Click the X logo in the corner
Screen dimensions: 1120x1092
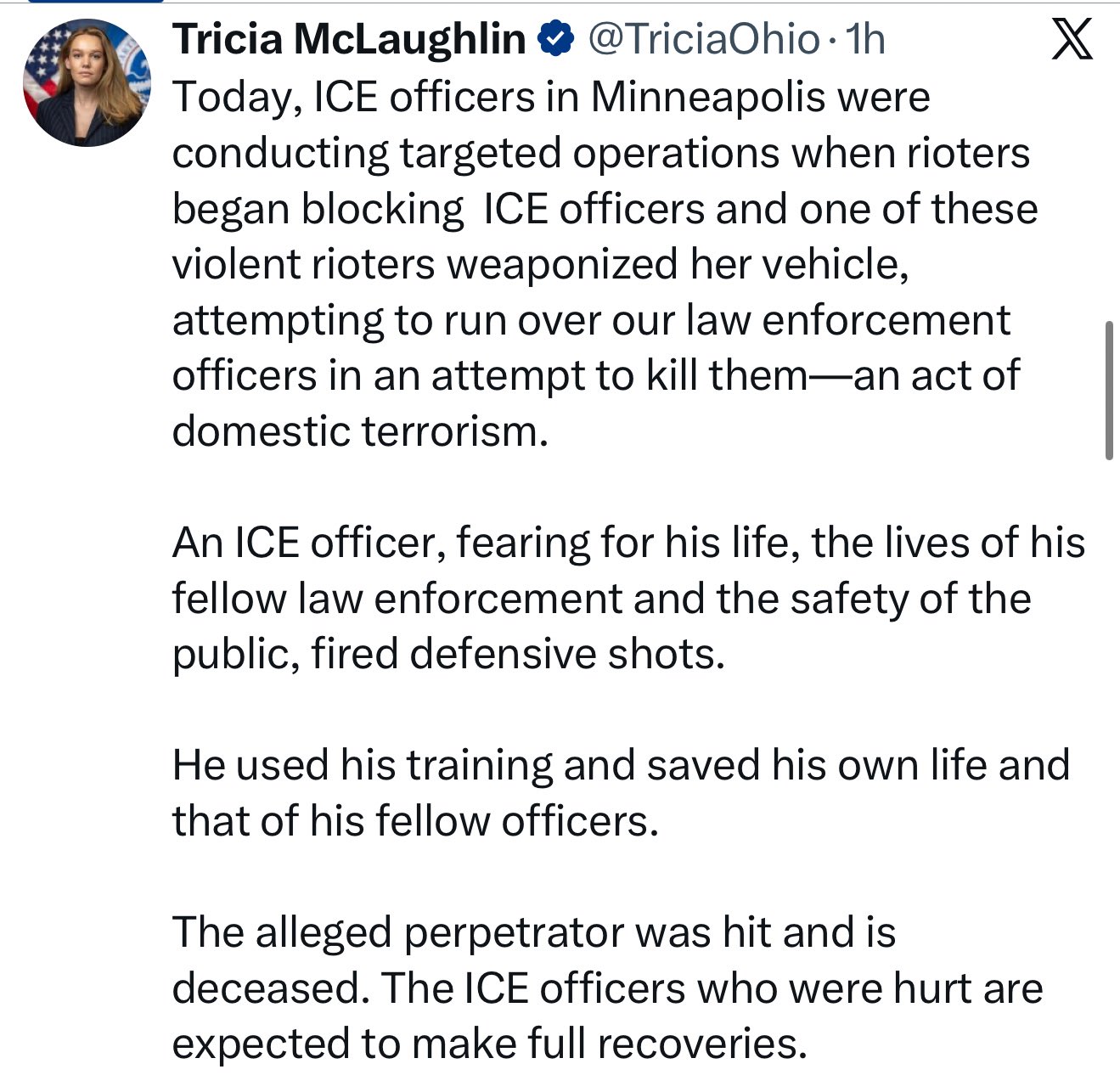[1072, 40]
